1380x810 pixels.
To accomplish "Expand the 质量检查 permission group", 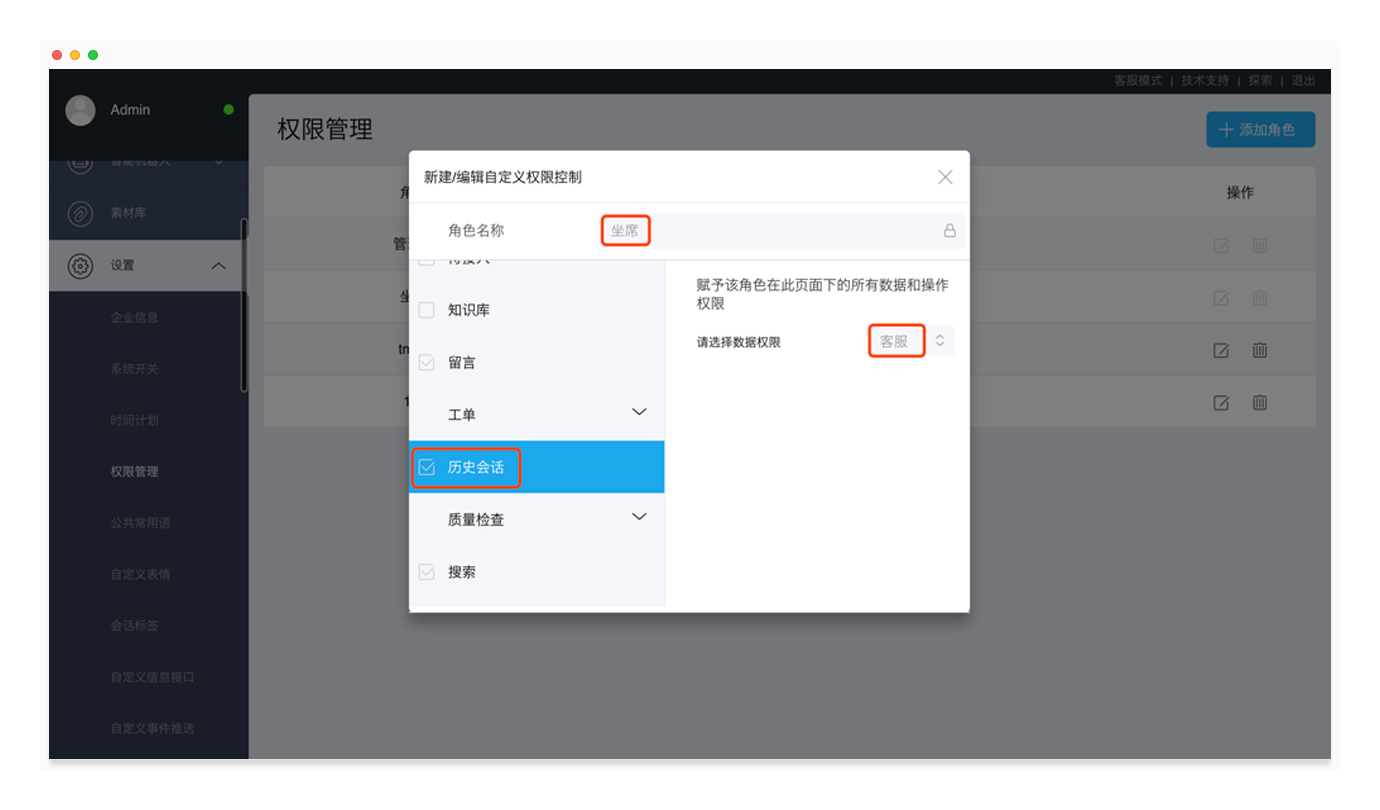I will point(639,518).
